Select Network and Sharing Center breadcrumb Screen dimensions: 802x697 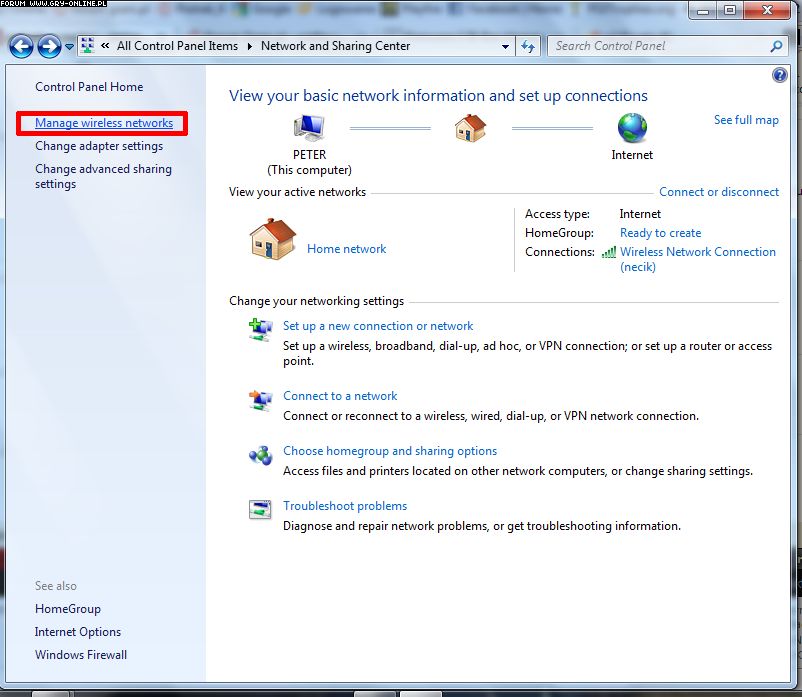pos(336,46)
